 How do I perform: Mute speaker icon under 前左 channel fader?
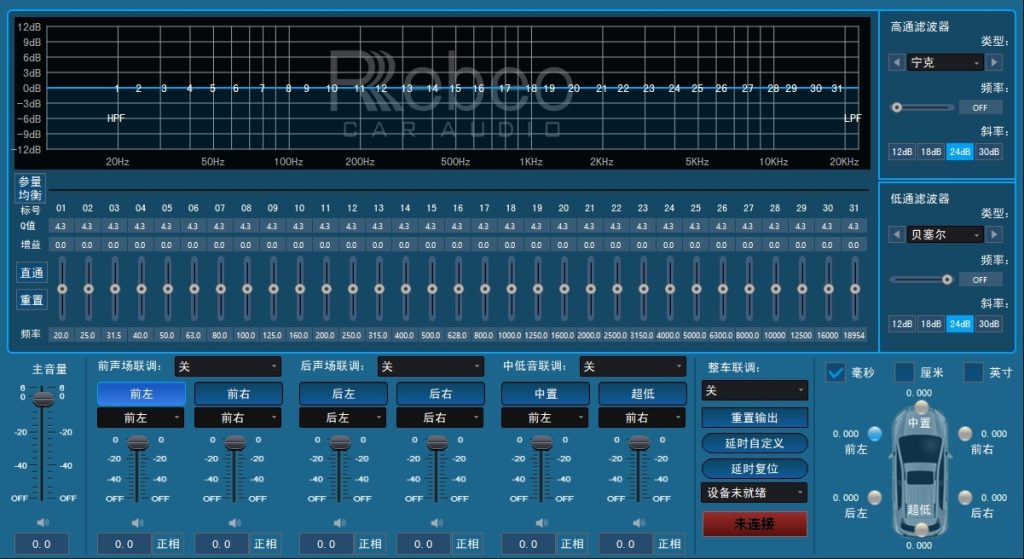pyautogui.click(x=137, y=522)
